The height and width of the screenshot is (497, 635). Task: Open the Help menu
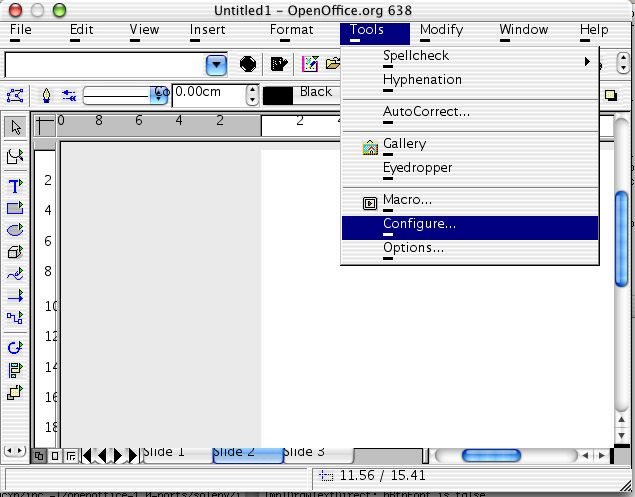[594, 30]
